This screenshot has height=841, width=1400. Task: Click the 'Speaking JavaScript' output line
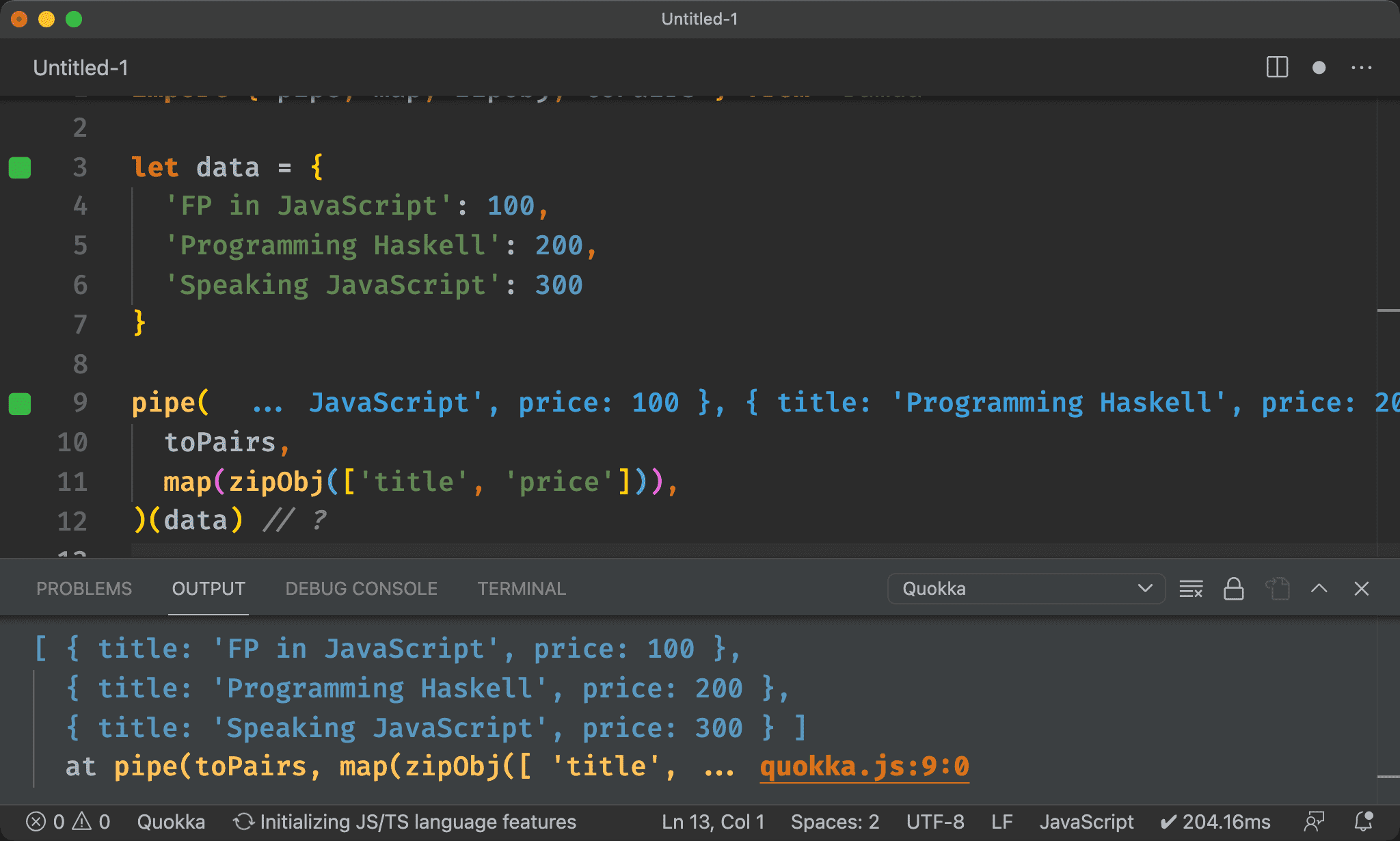click(x=436, y=728)
